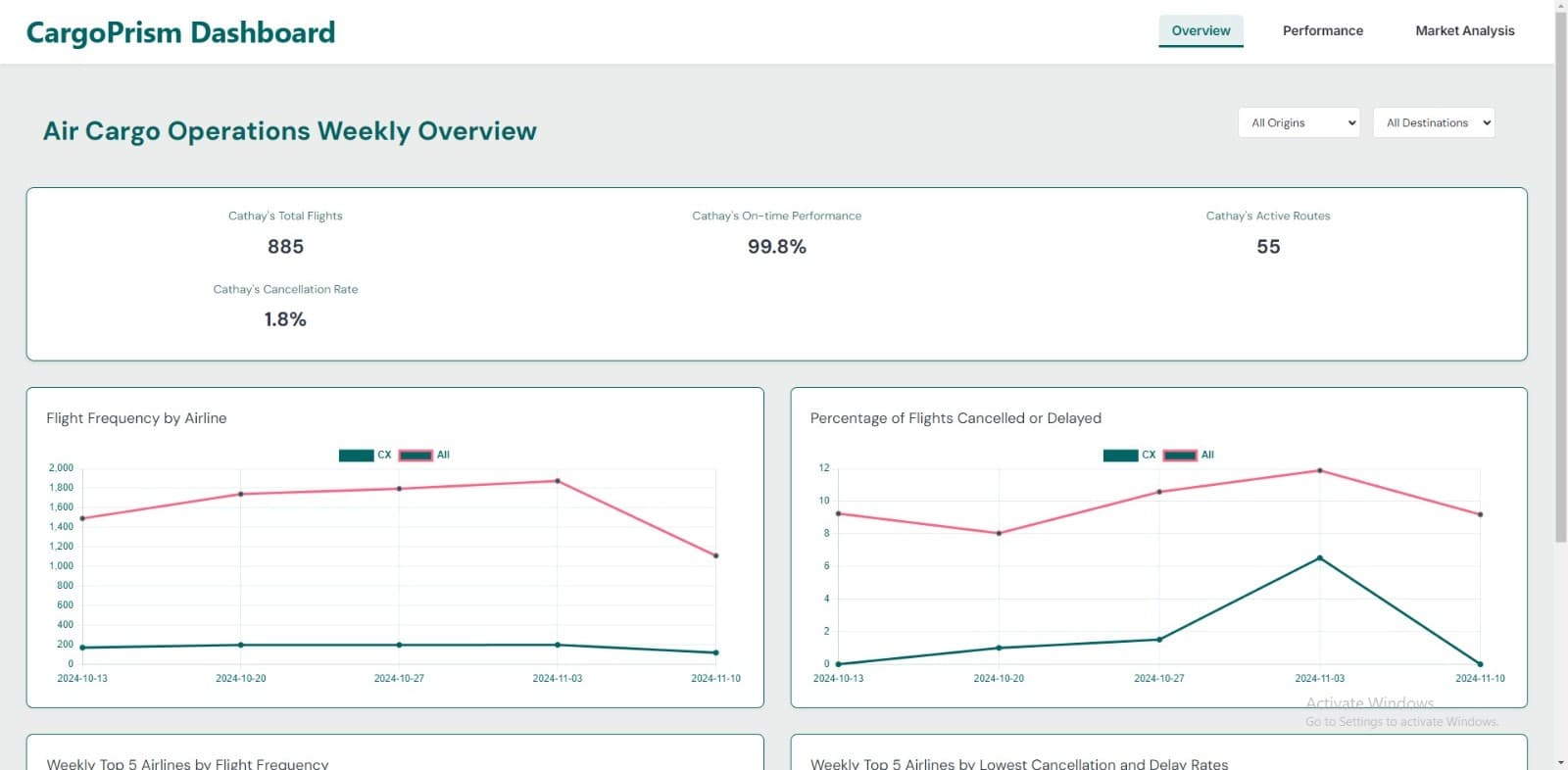Click pink All swatch in Cancelled or Delayed legend

point(1180,455)
